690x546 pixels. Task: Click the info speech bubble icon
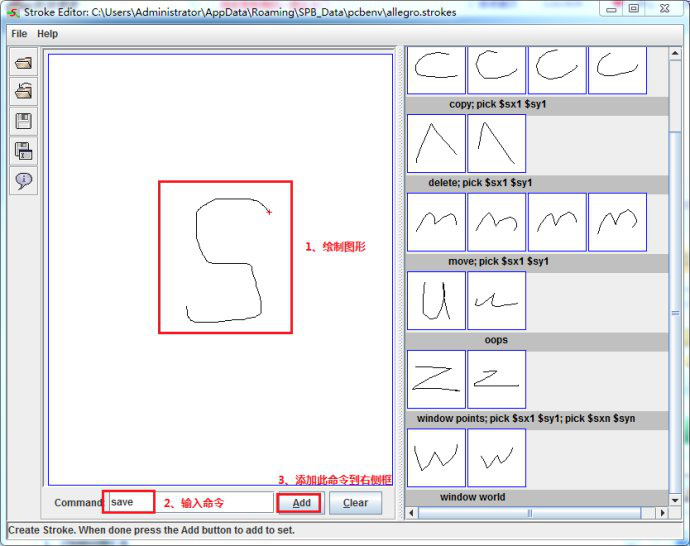point(23,180)
